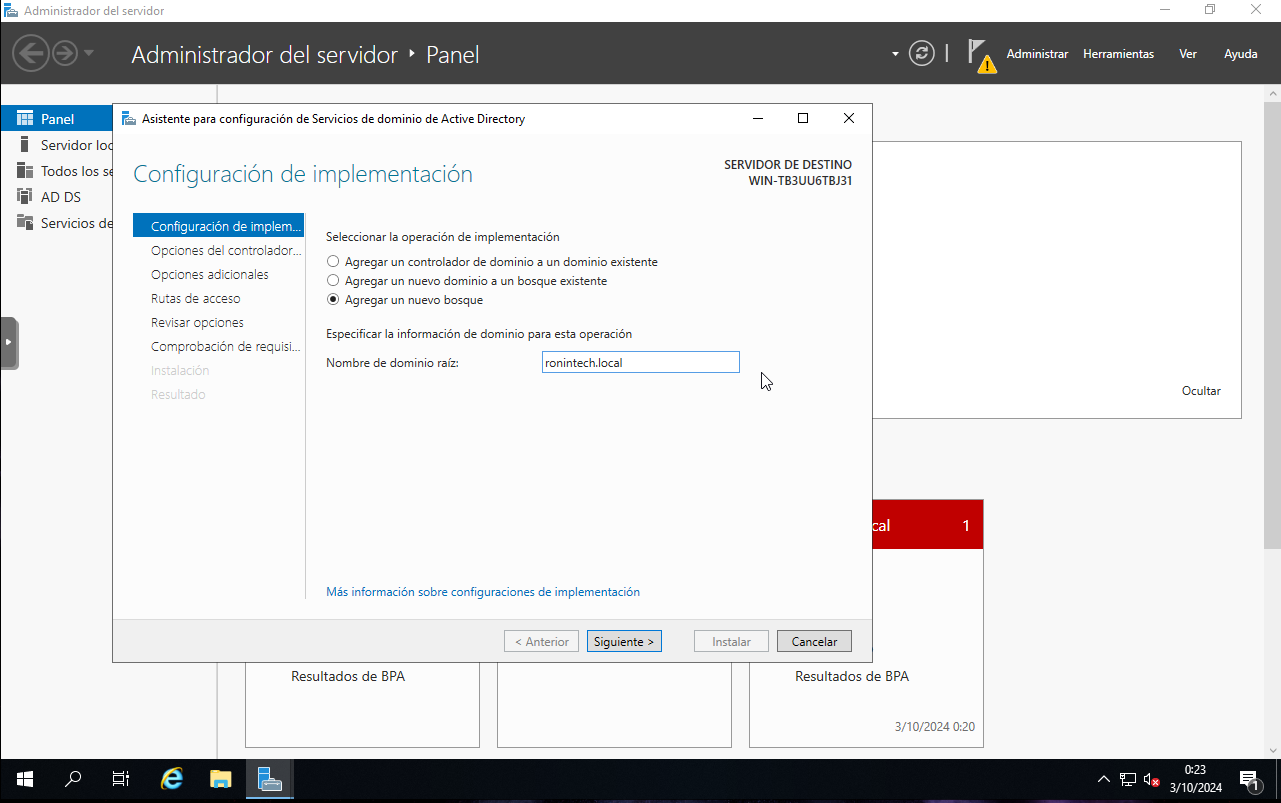Image resolution: width=1281 pixels, height=803 pixels.
Task: Open the navigation history dropdown arrow
Action: click(89, 53)
